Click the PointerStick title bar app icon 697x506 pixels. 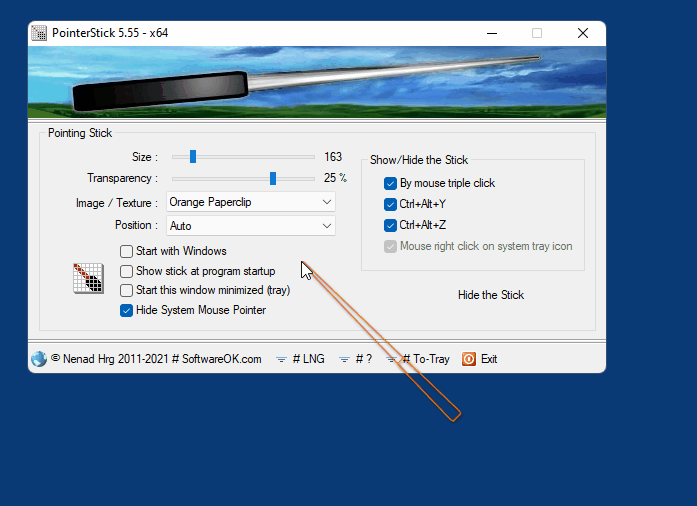(x=39, y=33)
